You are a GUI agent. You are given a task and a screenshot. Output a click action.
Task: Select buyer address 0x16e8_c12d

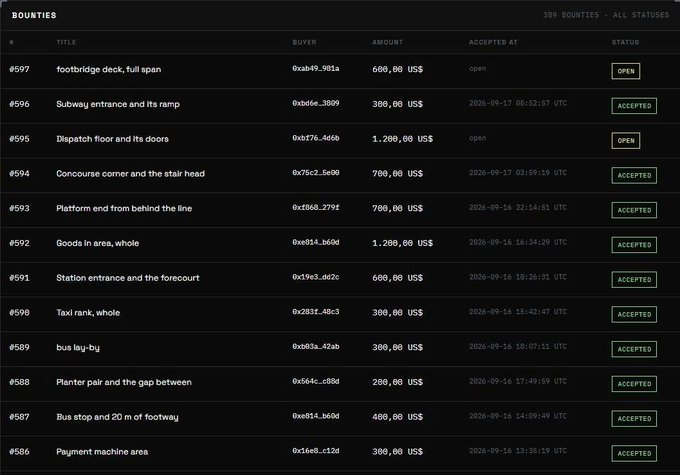(316, 450)
